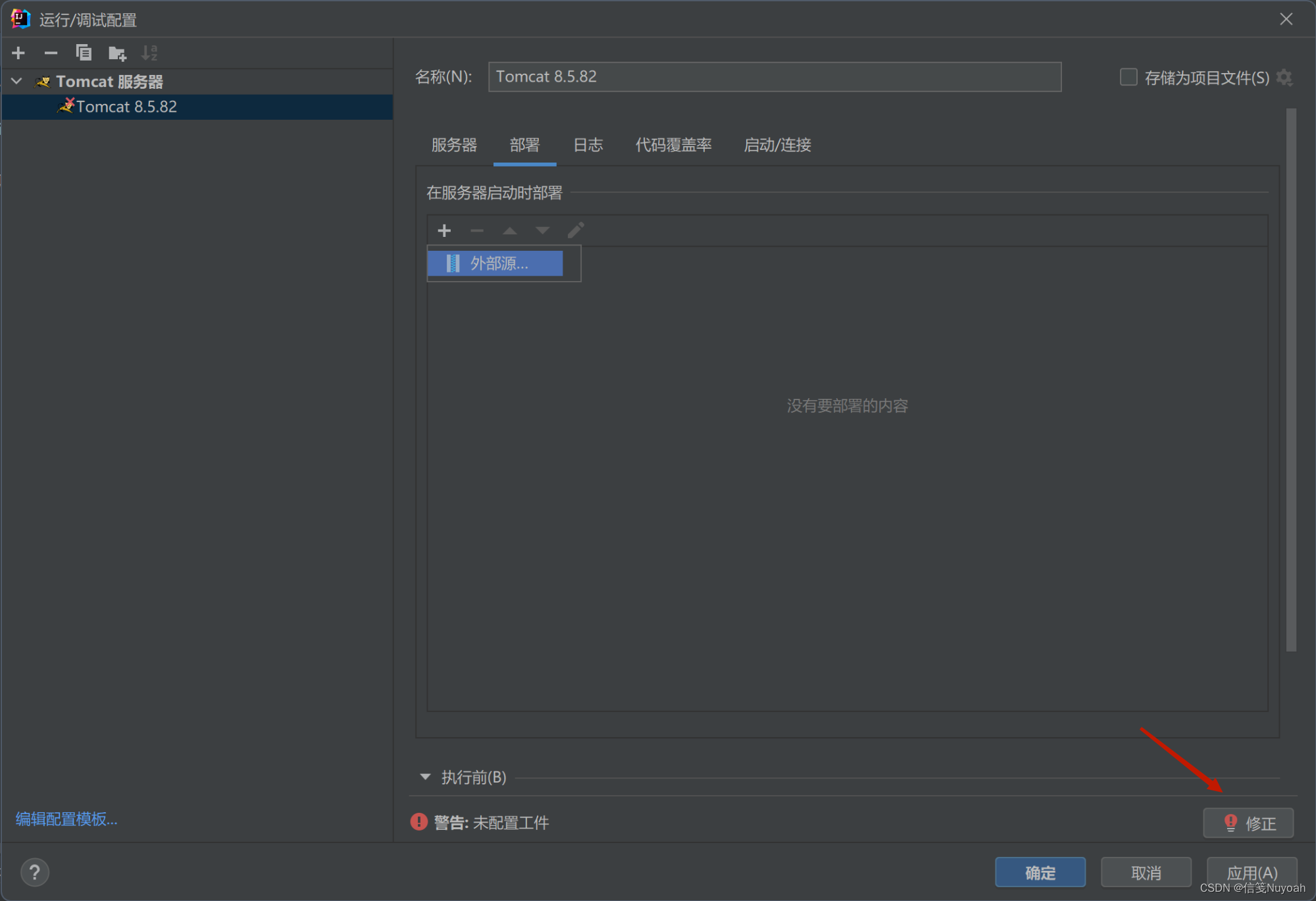
Task: Click the 应用(A) apply button
Action: 1252,873
